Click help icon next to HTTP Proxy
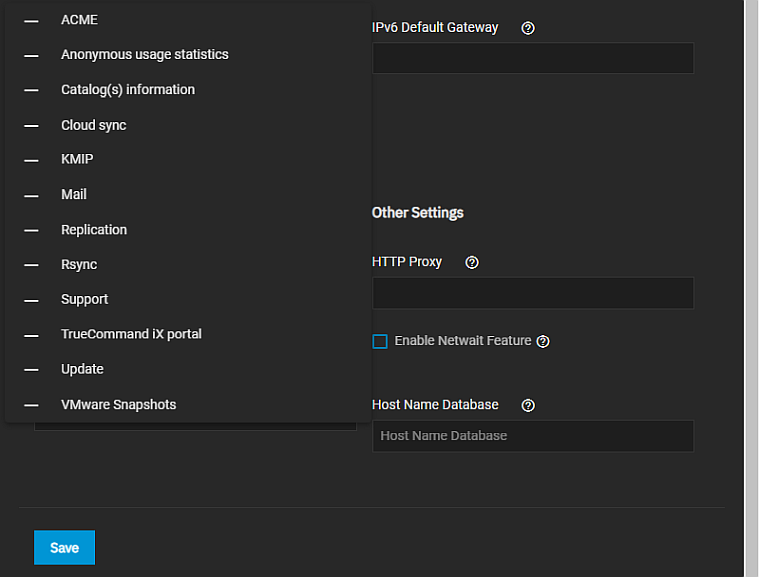The height and width of the screenshot is (577, 759). click(x=472, y=262)
